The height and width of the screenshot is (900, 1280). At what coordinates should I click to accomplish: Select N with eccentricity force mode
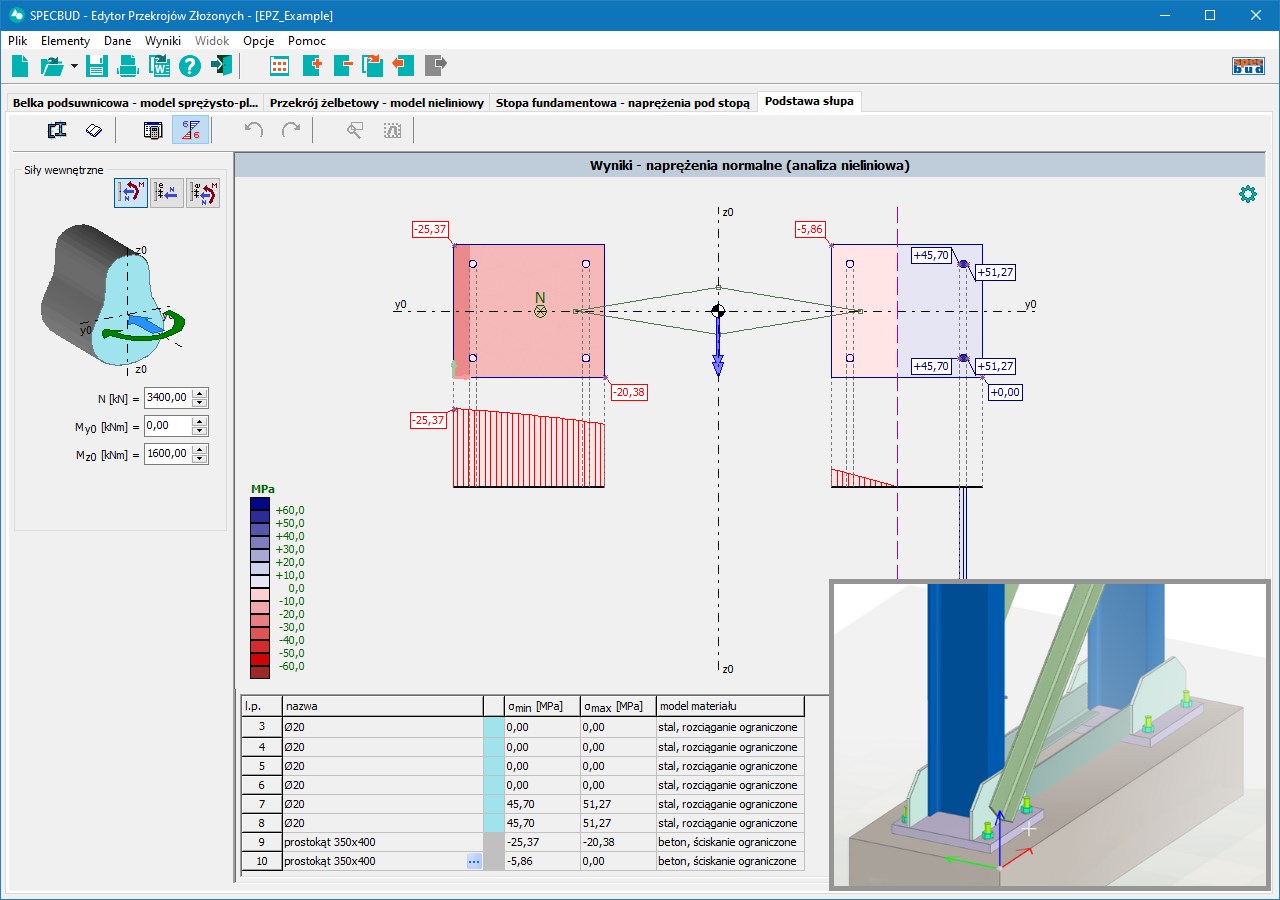click(x=167, y=193)
